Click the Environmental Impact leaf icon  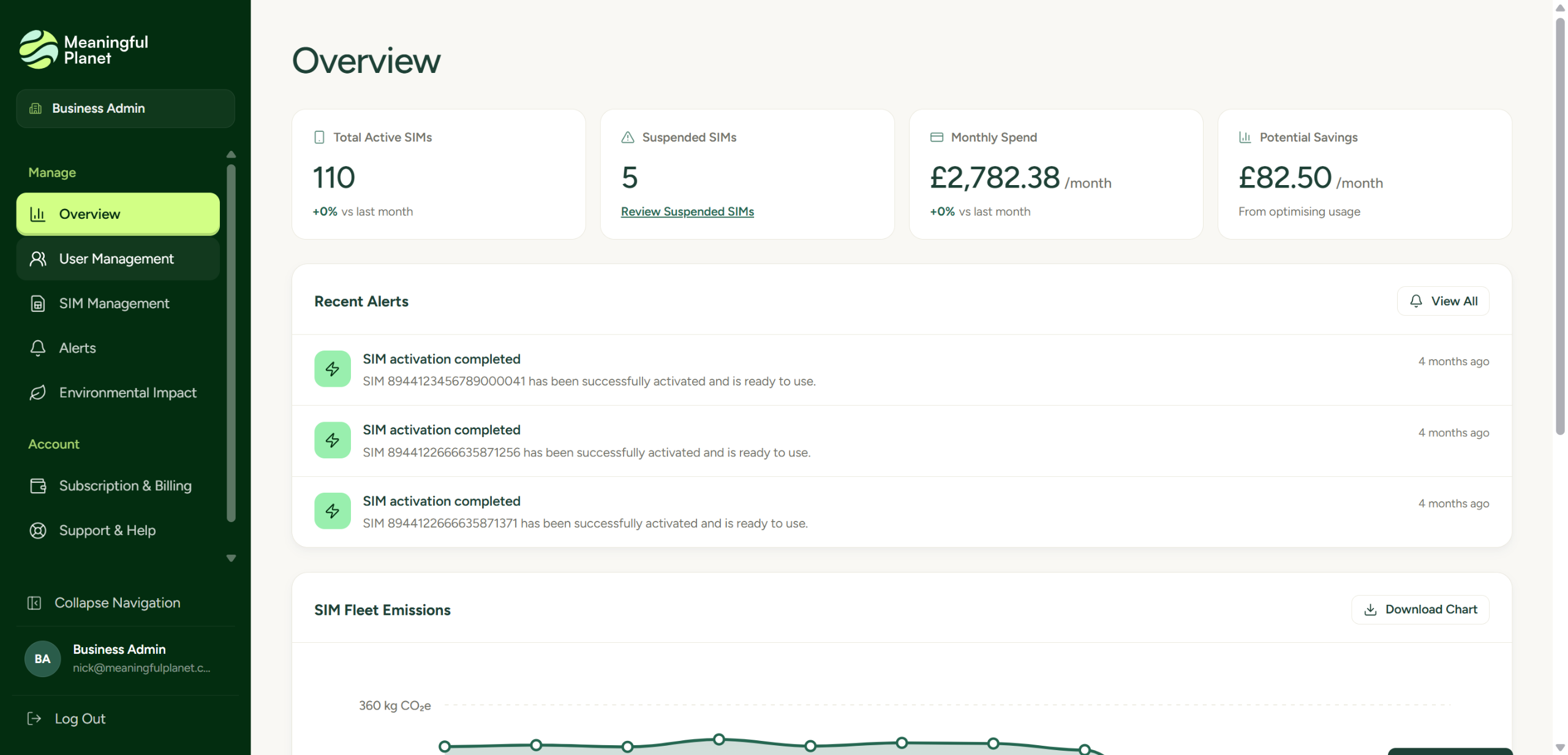click(38, 393)
